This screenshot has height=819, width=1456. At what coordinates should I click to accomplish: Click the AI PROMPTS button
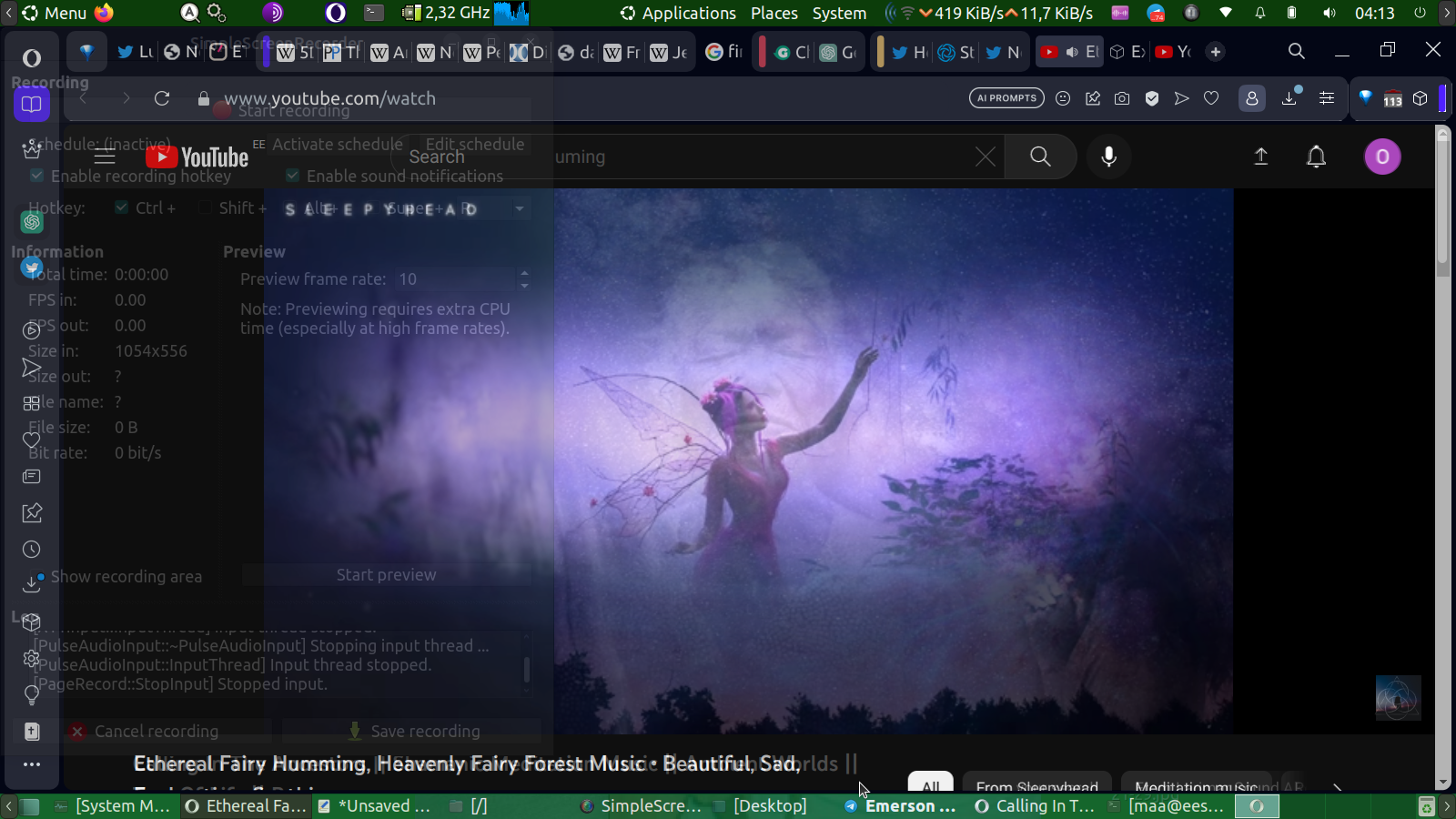click(1006, 98)
